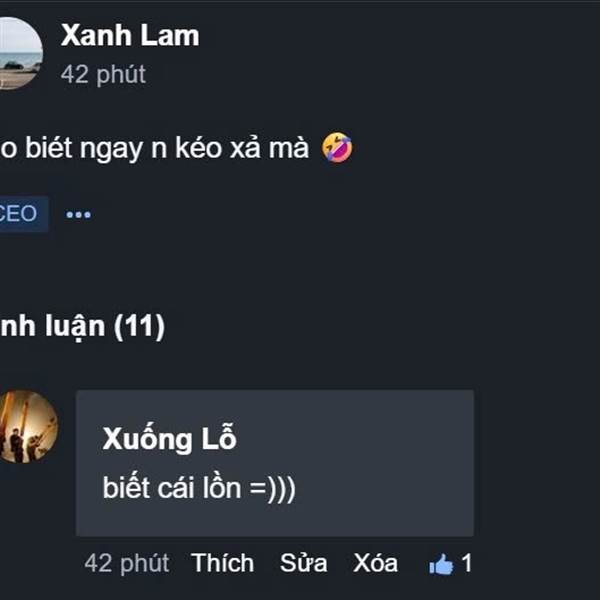Open Xanh Lam's profile picture
Screen dimensions: 600x600
coord(19,53)
